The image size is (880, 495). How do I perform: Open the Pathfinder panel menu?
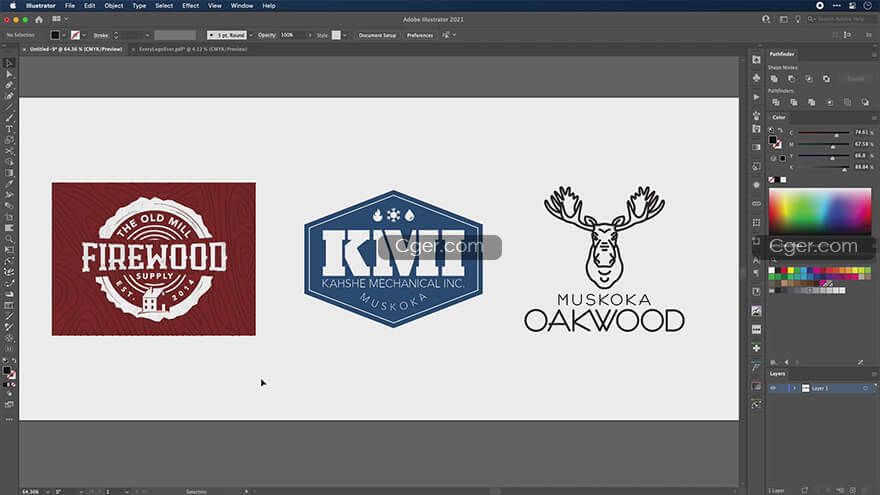[874, 54]
